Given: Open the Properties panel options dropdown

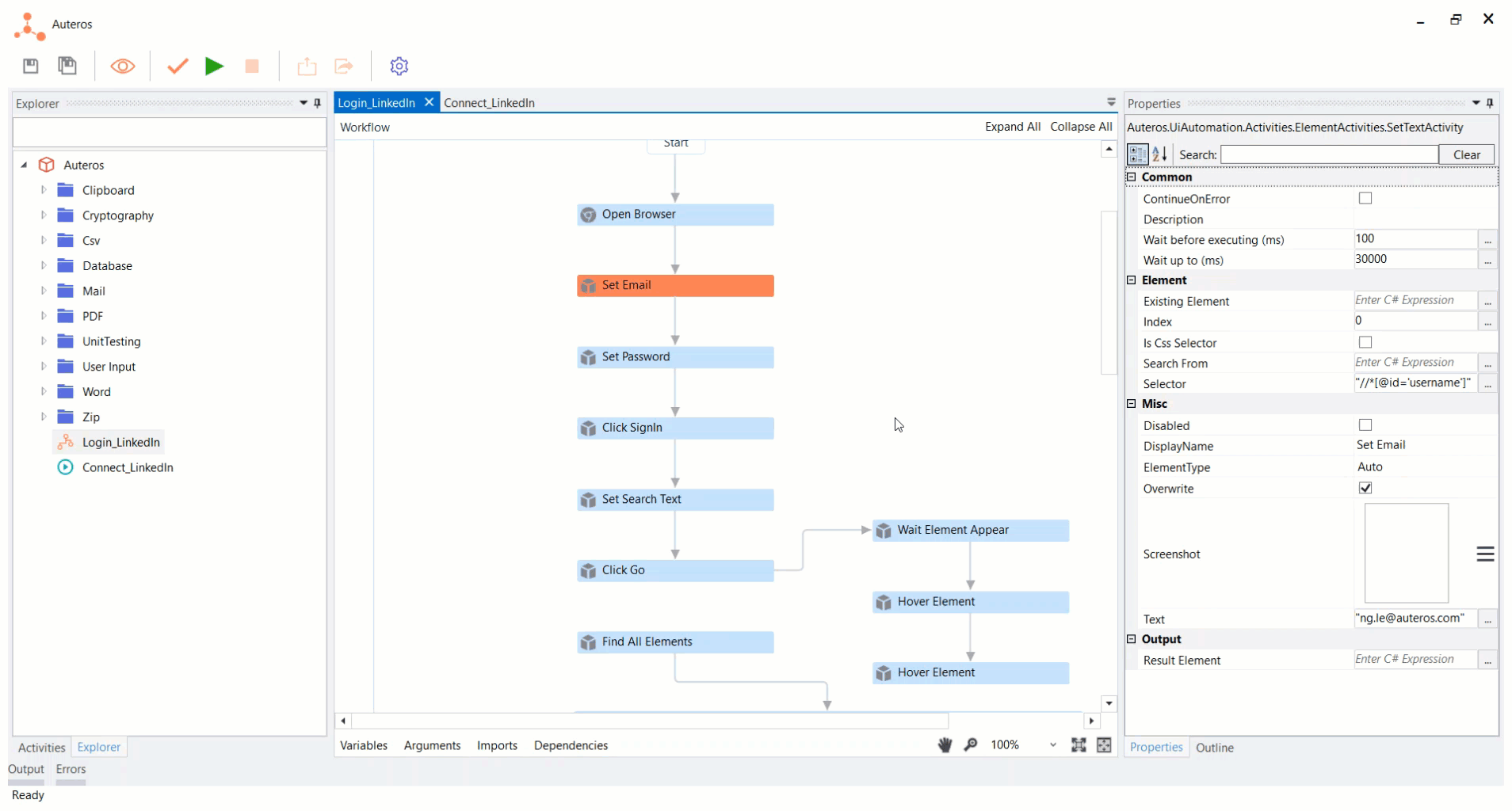Looking at the screenshot, I should pos(1476,103).
